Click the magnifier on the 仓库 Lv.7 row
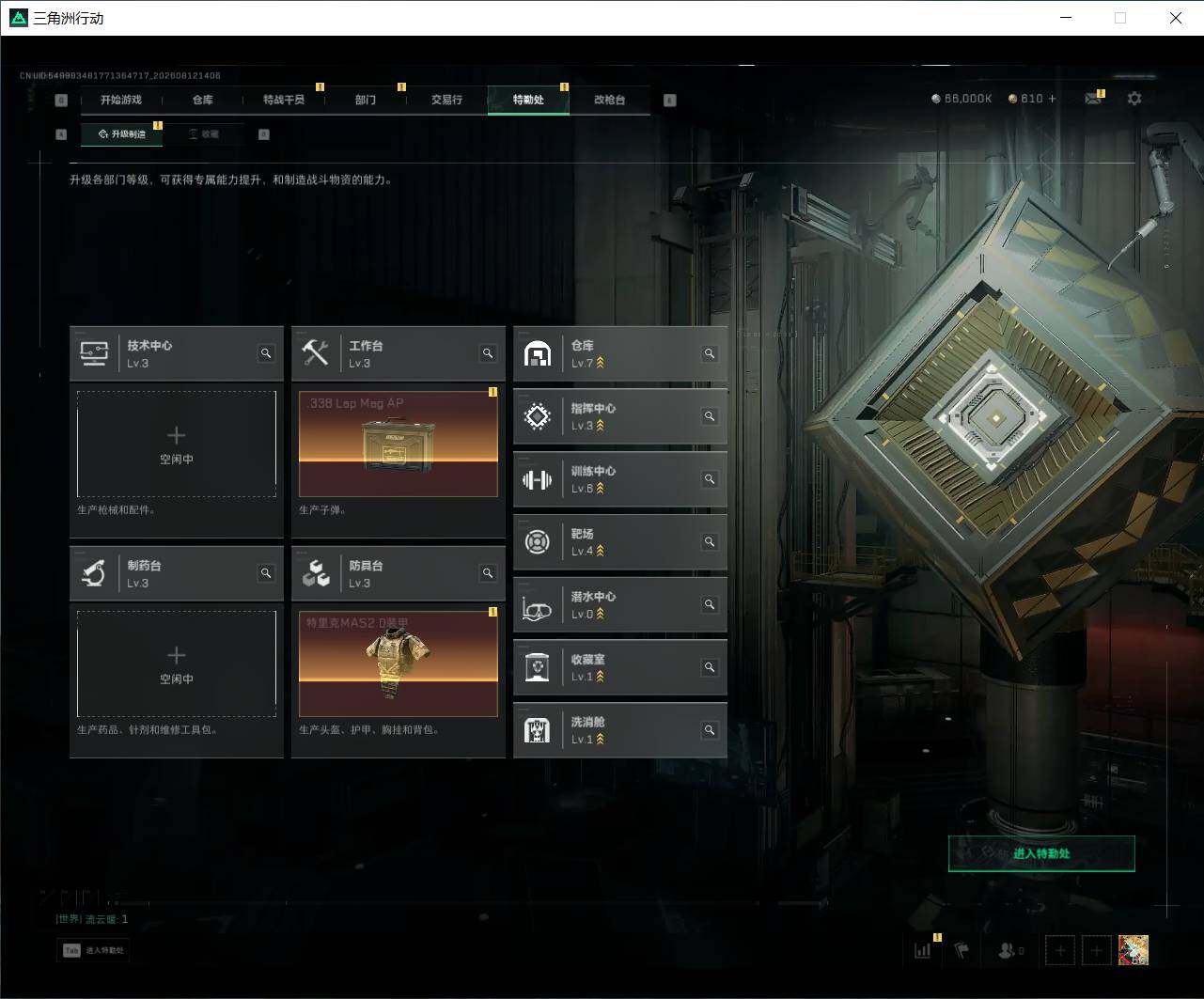Screen dimensions: 1204x999 pyautogui.click(x=710, y=353)
